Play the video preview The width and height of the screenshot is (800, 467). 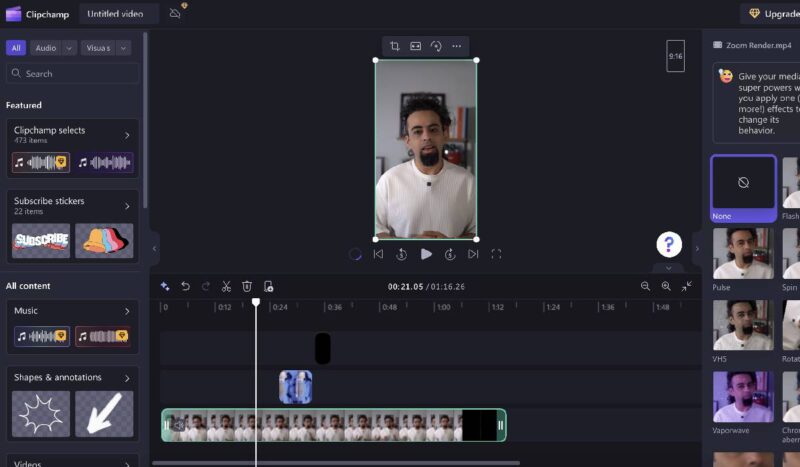(x=426, y=254)
